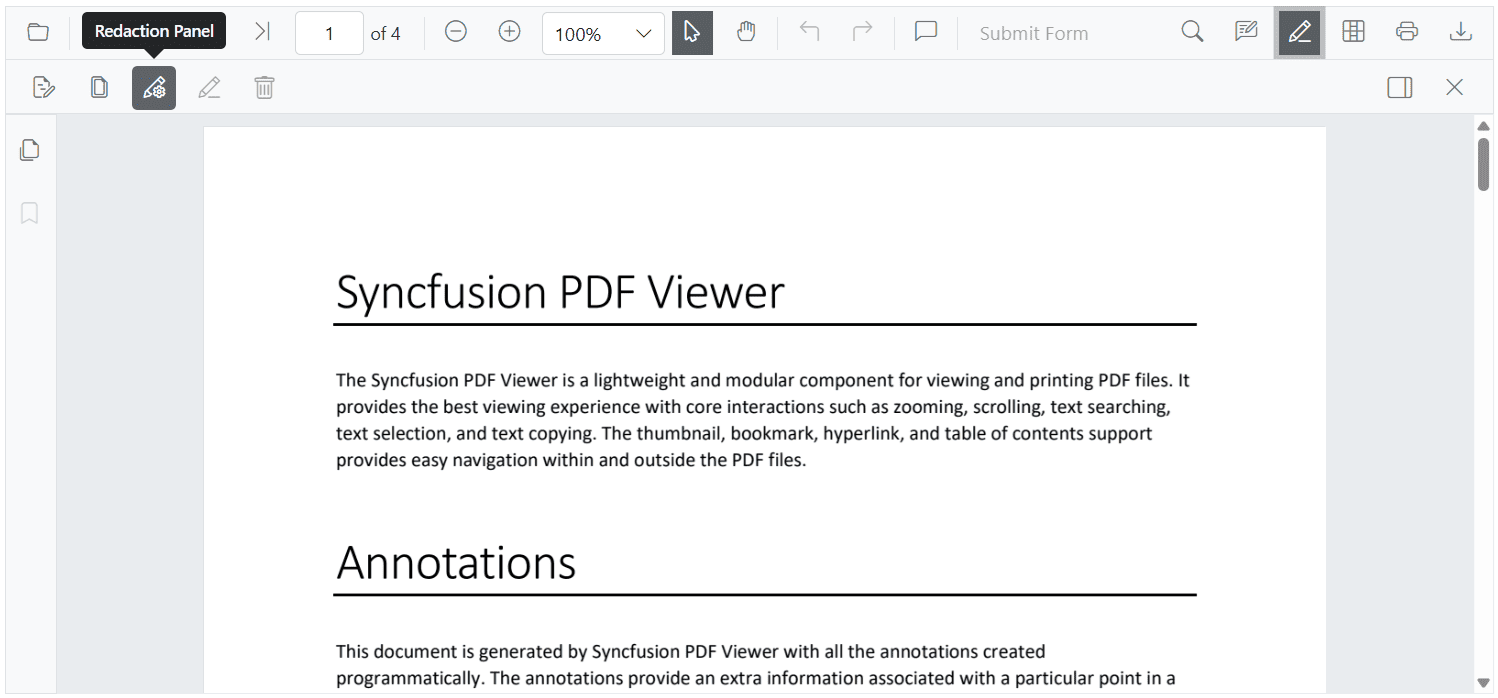This screenshot has height=698, width=1498.
Task: Redo the last action
Action: click(862, 32)
